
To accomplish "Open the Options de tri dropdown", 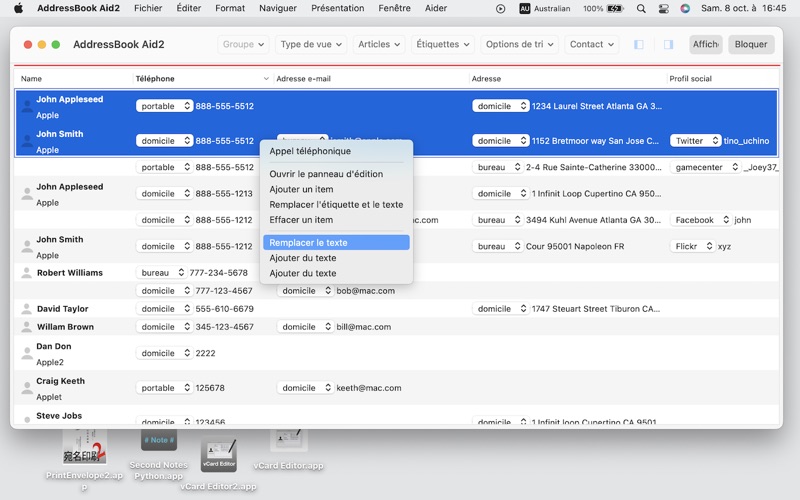I will click(x=519, y=44).
